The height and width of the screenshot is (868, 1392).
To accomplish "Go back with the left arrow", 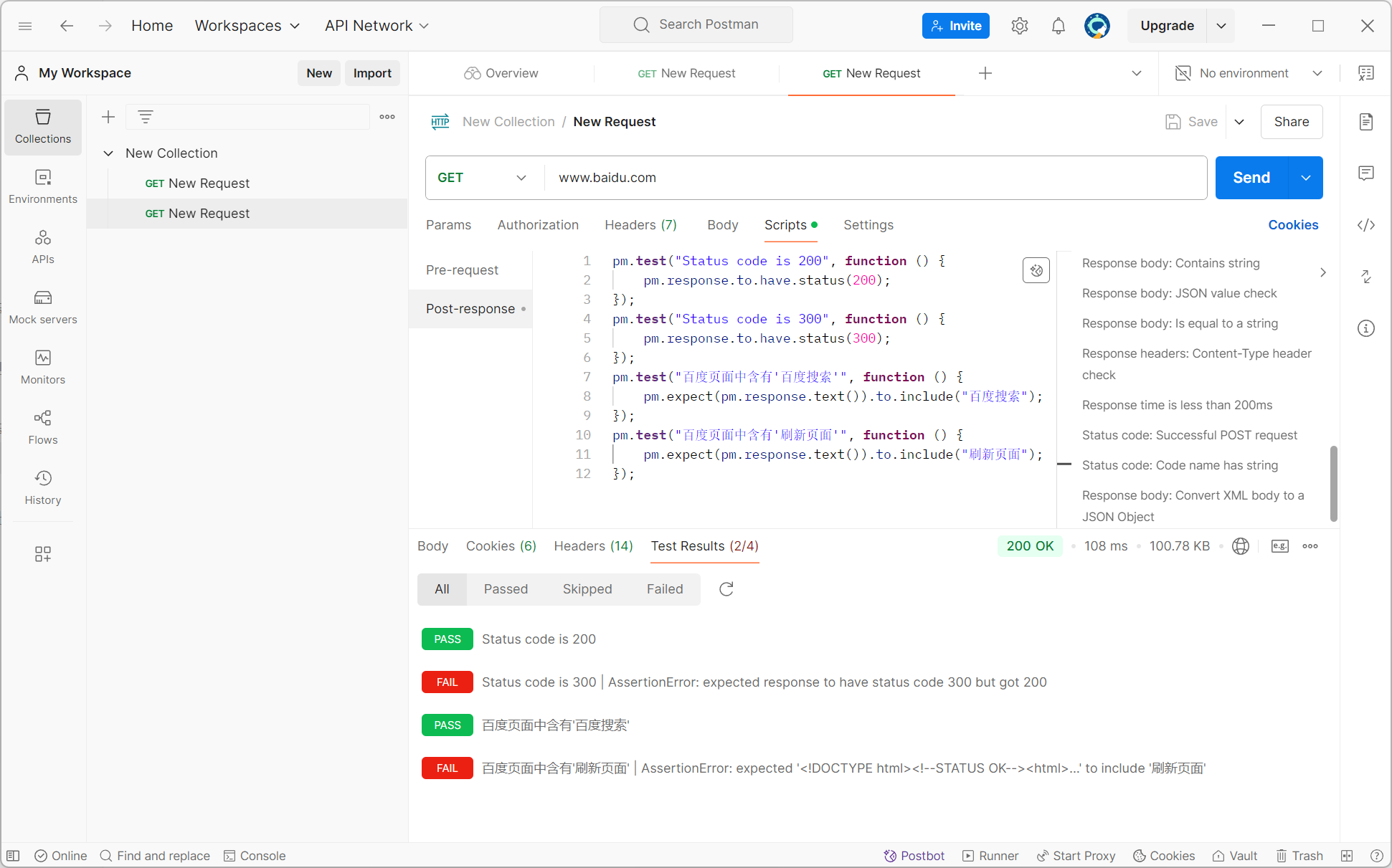I will [67, 26].
